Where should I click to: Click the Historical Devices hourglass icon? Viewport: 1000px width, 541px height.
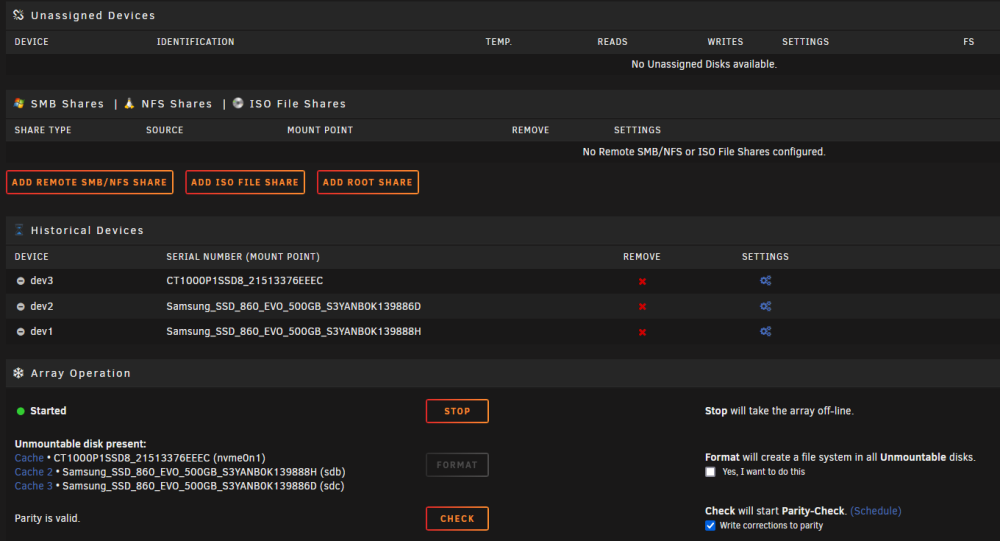[19, 230]
